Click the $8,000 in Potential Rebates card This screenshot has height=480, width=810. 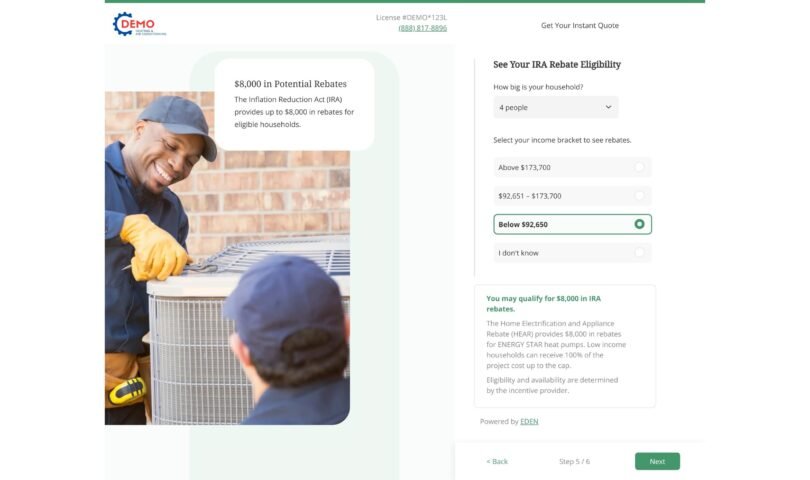pos(294,104)
